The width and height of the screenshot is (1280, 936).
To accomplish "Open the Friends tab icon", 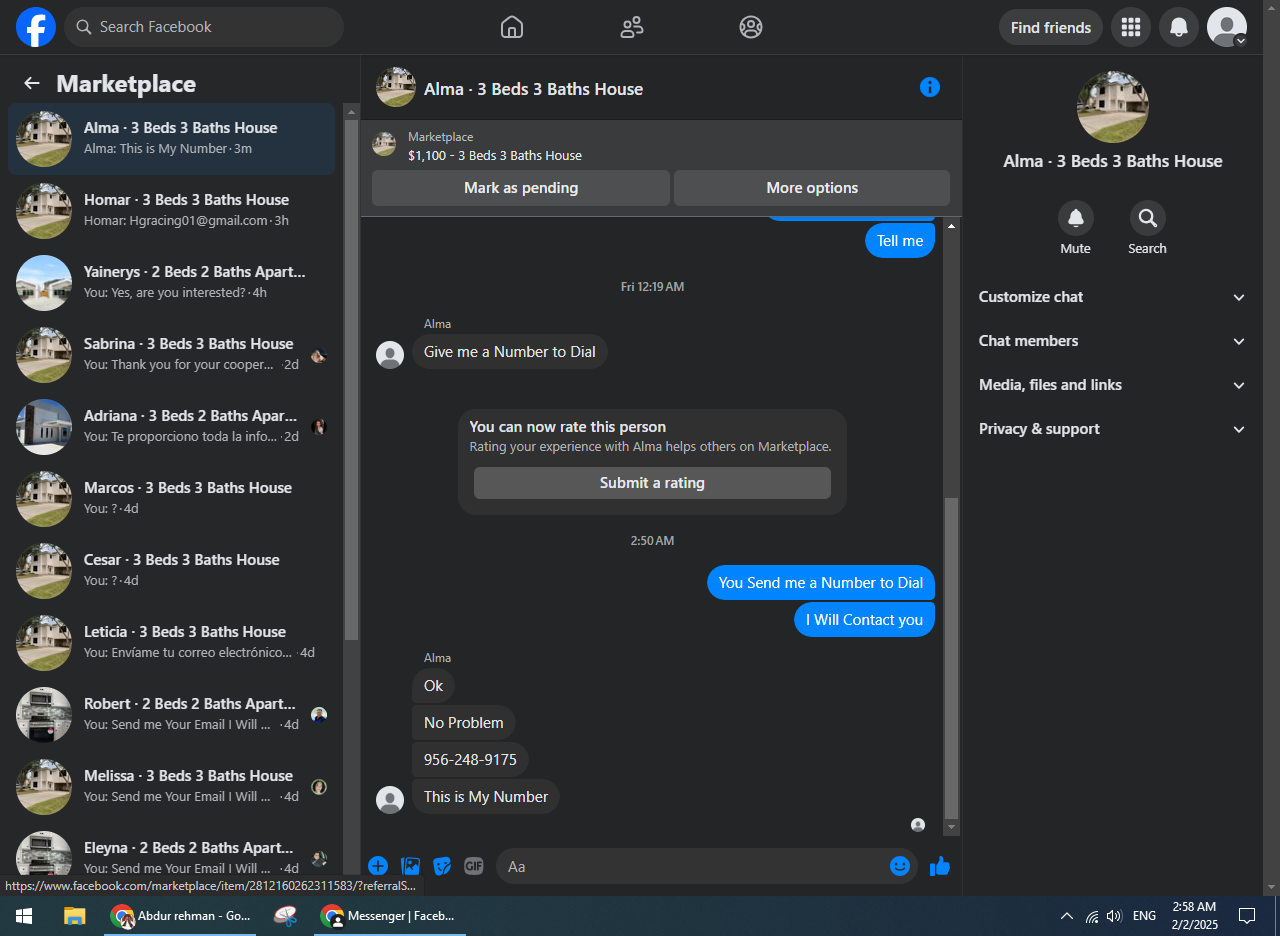I will (x=632, y=27).
